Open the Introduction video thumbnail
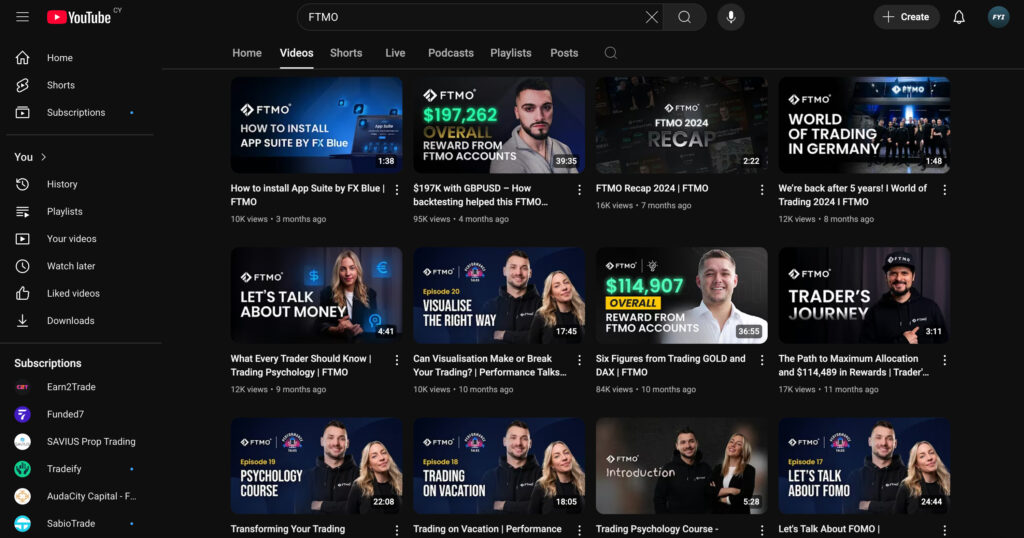 coord(682,466)
